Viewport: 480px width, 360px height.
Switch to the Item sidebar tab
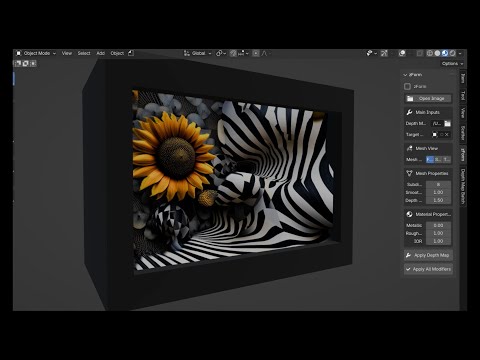tap(463, 79)
